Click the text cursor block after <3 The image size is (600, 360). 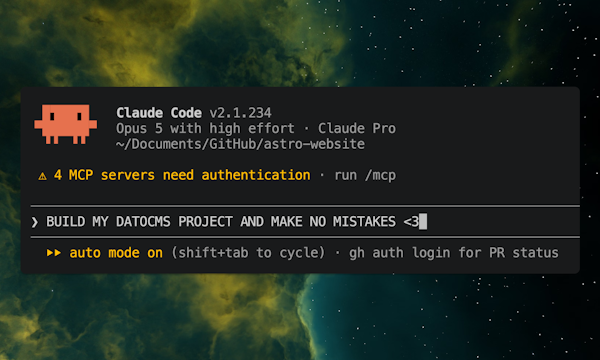pos(423,222)
